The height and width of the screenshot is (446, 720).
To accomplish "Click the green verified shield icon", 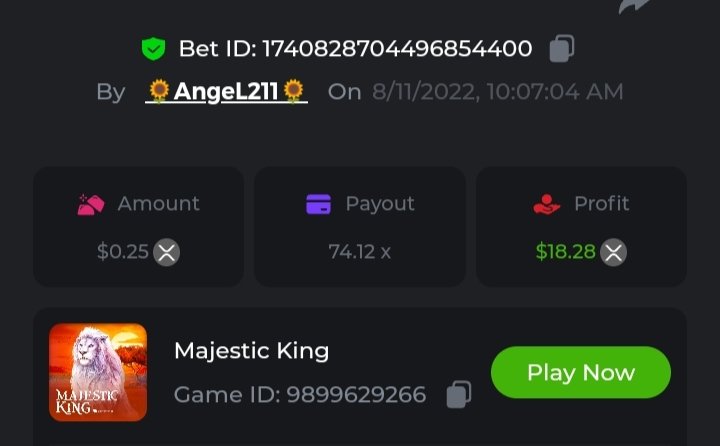I will point(153,49).
